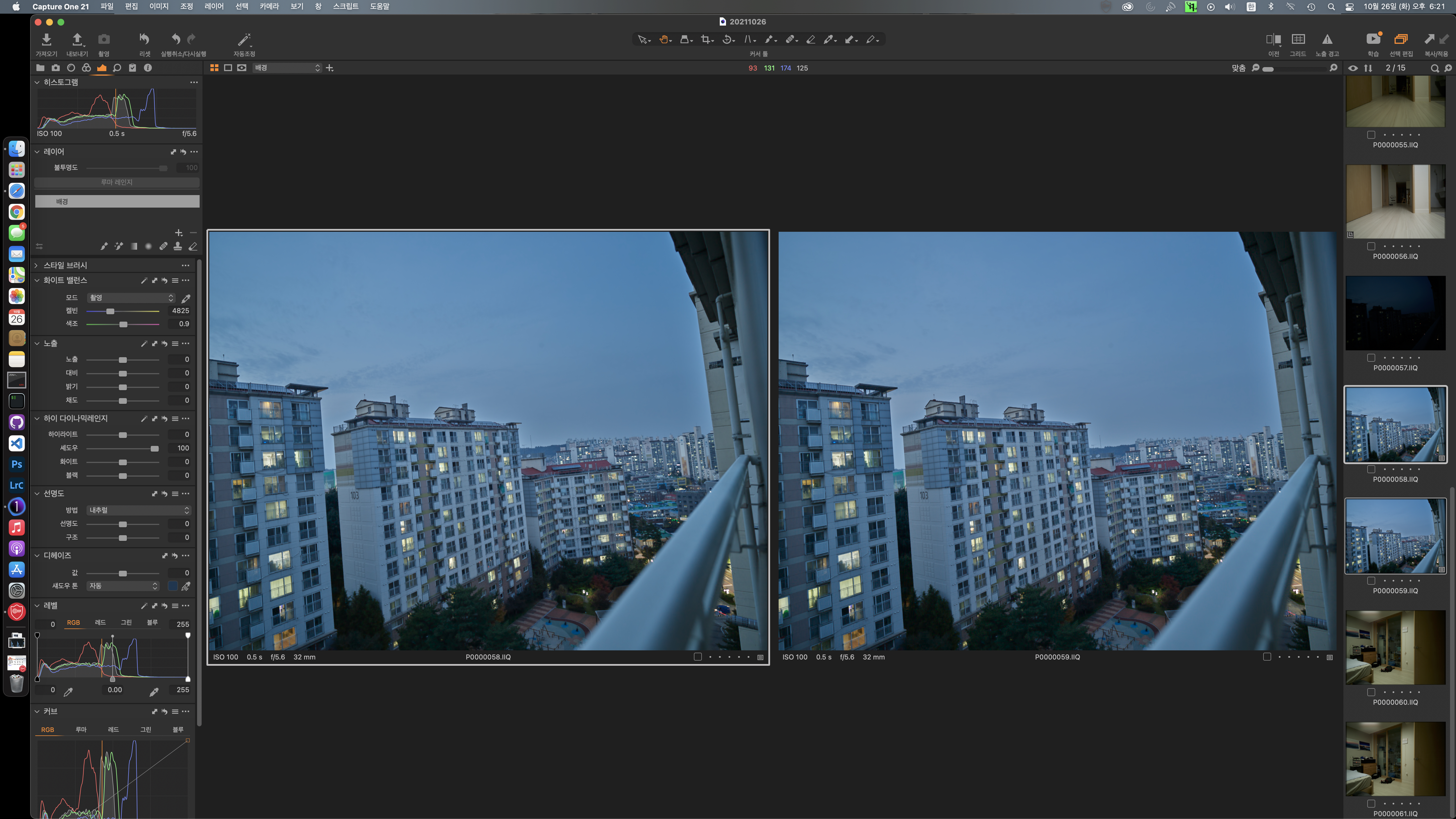Select the white balance picker cursor tool

[829, 40]
